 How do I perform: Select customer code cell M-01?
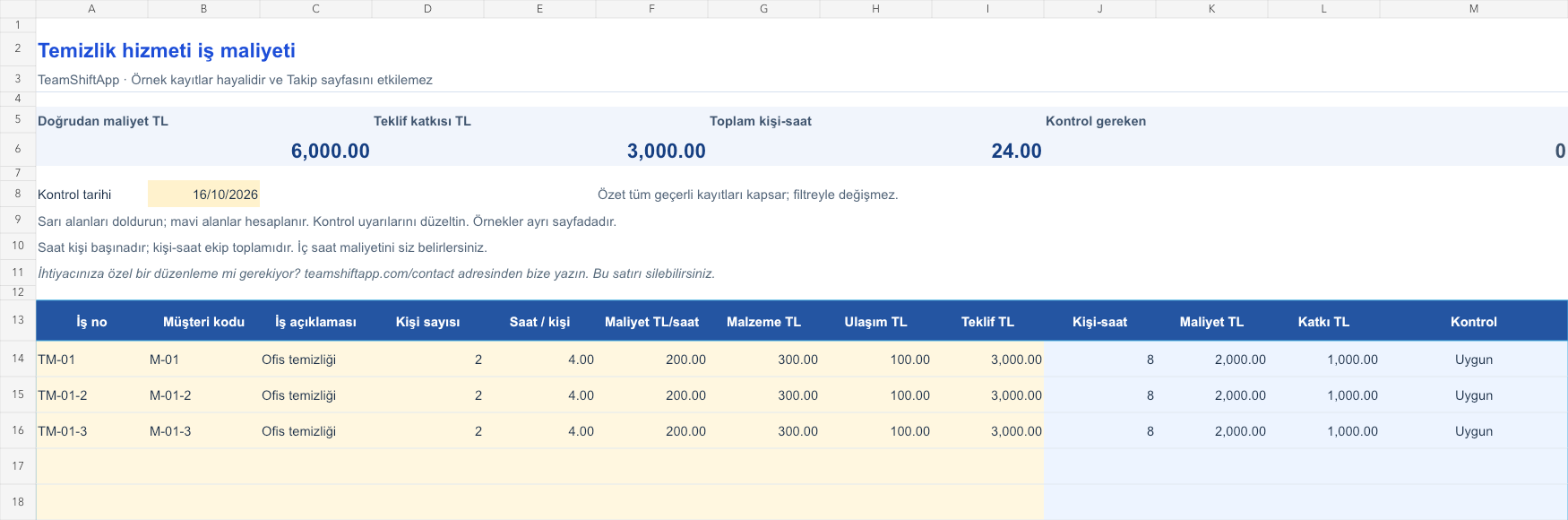(x=203, y=360)
